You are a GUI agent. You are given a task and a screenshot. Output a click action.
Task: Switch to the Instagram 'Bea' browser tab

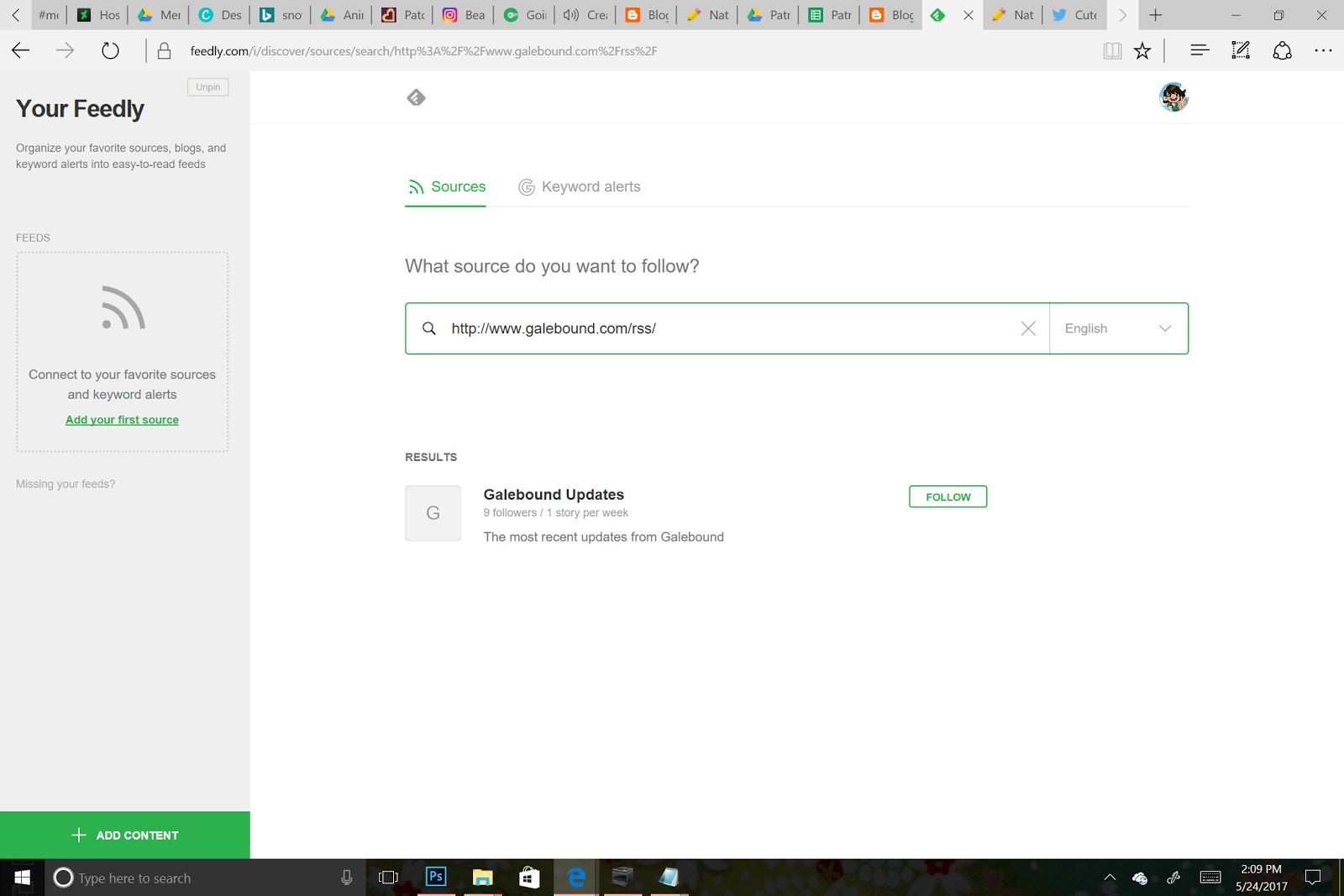point(465,15)
